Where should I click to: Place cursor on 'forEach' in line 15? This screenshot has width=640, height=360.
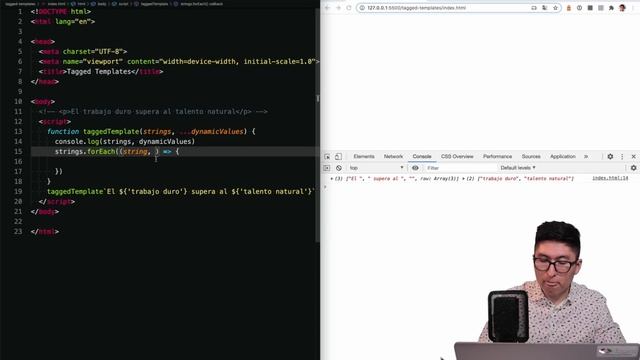tap(101, 151)
